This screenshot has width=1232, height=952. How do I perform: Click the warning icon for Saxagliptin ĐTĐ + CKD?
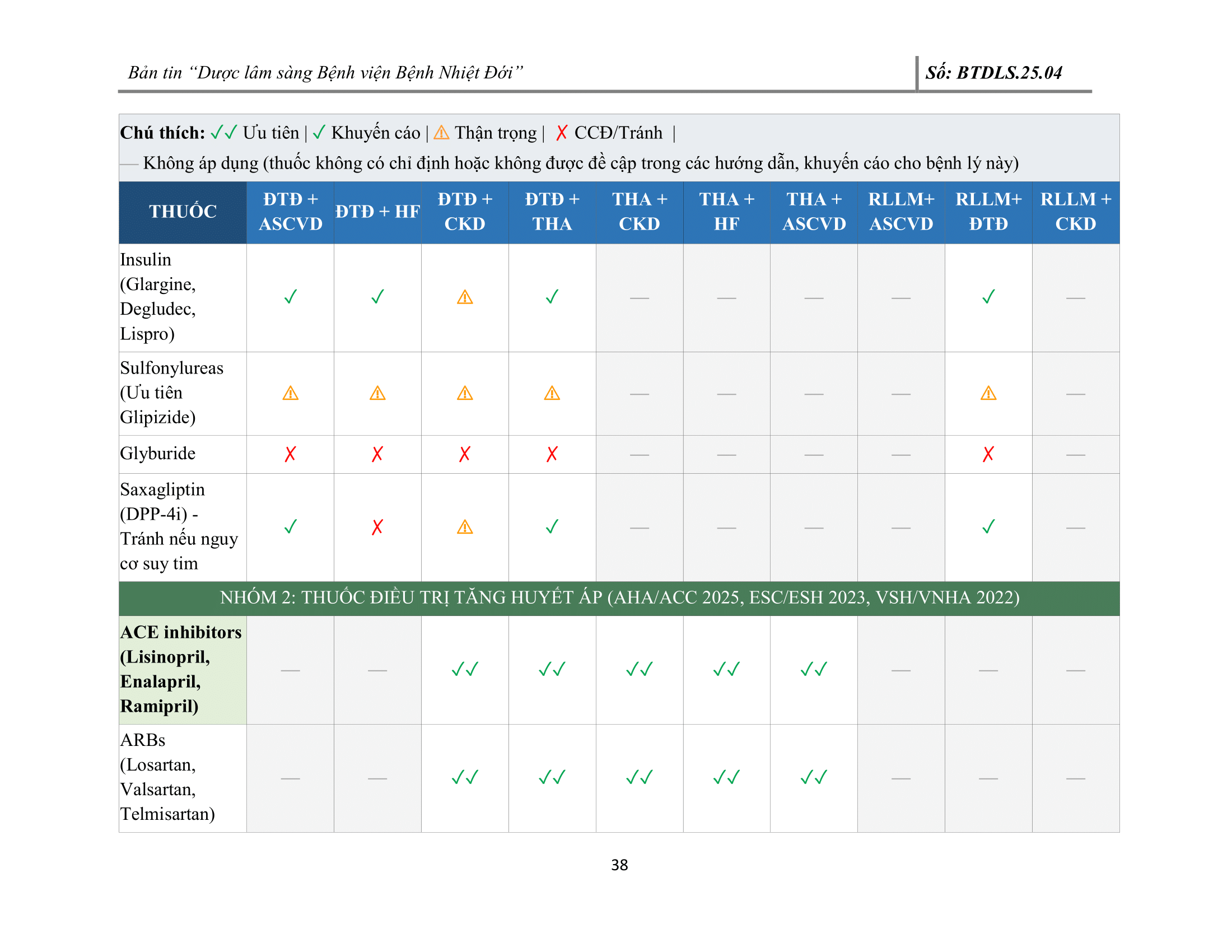(x=464, y=528)
